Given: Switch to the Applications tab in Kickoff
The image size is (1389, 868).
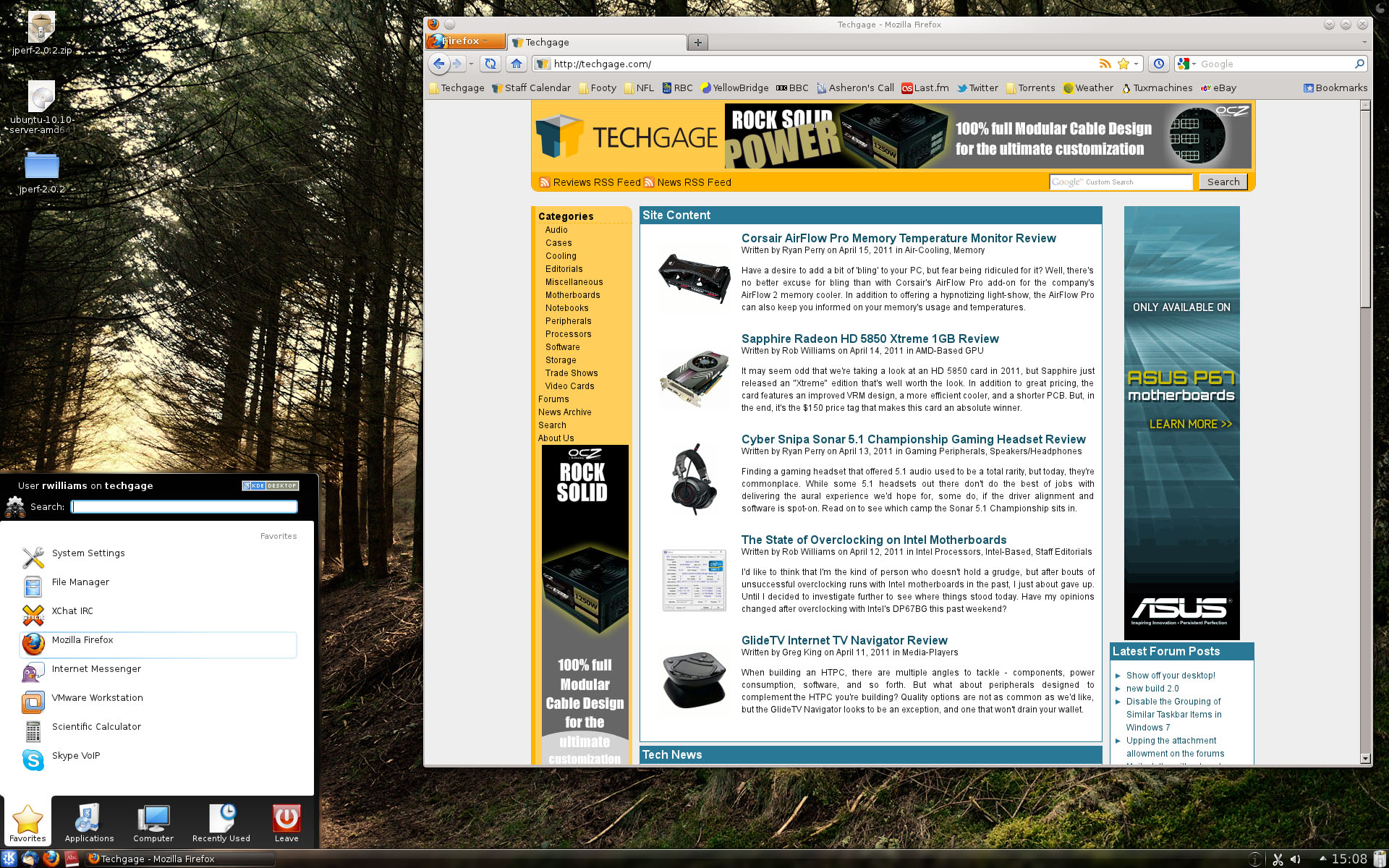Looking at the screenshot, I should (x=89, y=822).
